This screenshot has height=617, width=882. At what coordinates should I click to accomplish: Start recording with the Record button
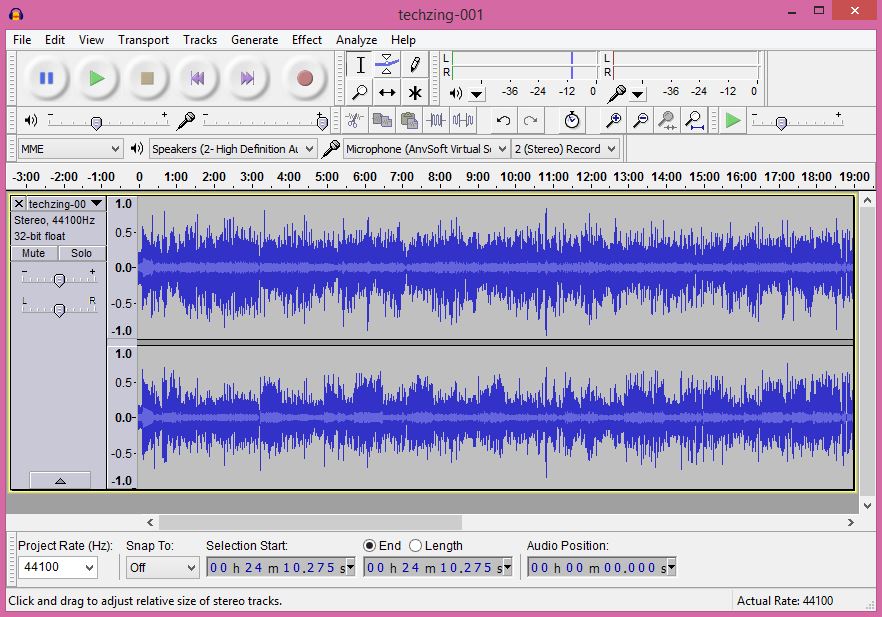305,78
